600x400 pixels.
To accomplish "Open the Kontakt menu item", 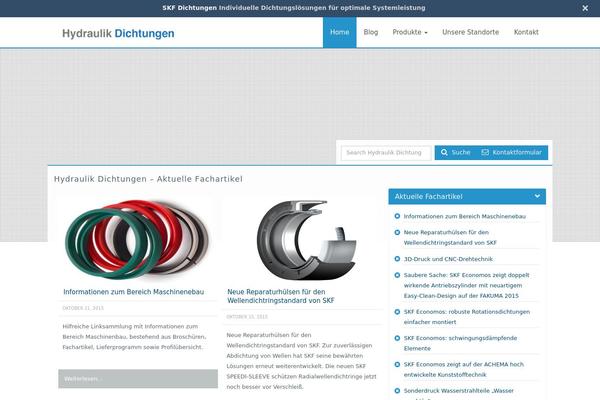I will tap(526, 32).
